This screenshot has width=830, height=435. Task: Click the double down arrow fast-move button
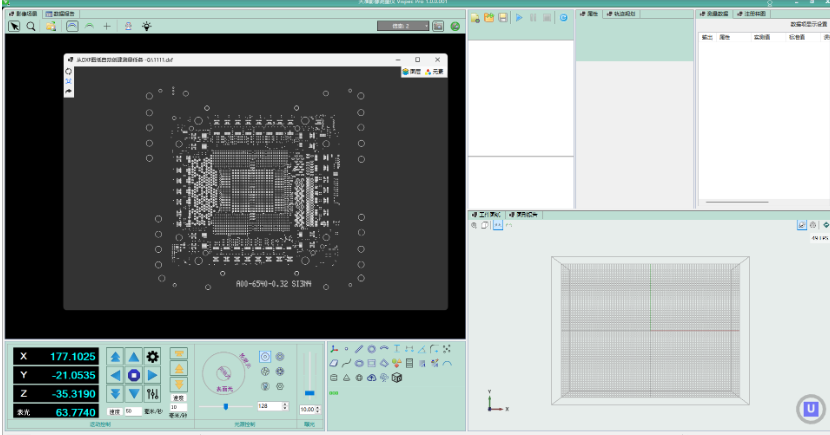[115, 394]
